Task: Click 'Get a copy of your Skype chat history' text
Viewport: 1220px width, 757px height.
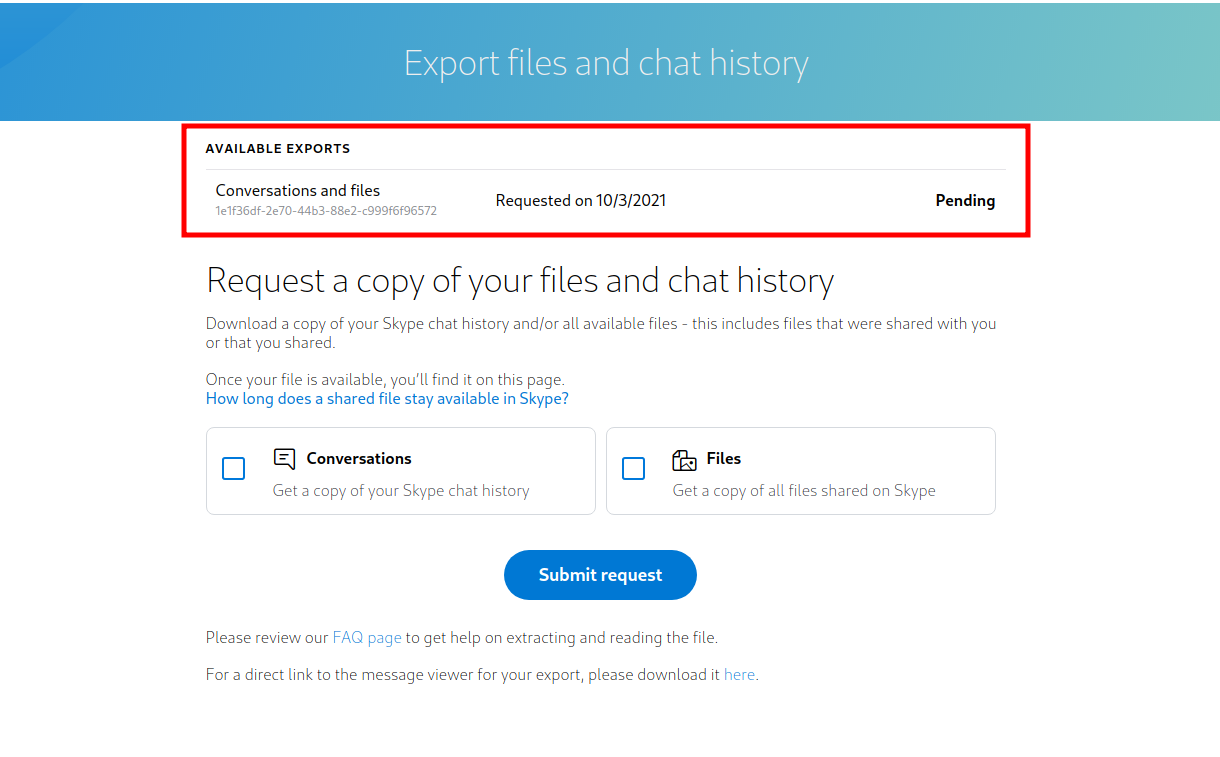Action: pyautogui.click(x=401, y=490)
